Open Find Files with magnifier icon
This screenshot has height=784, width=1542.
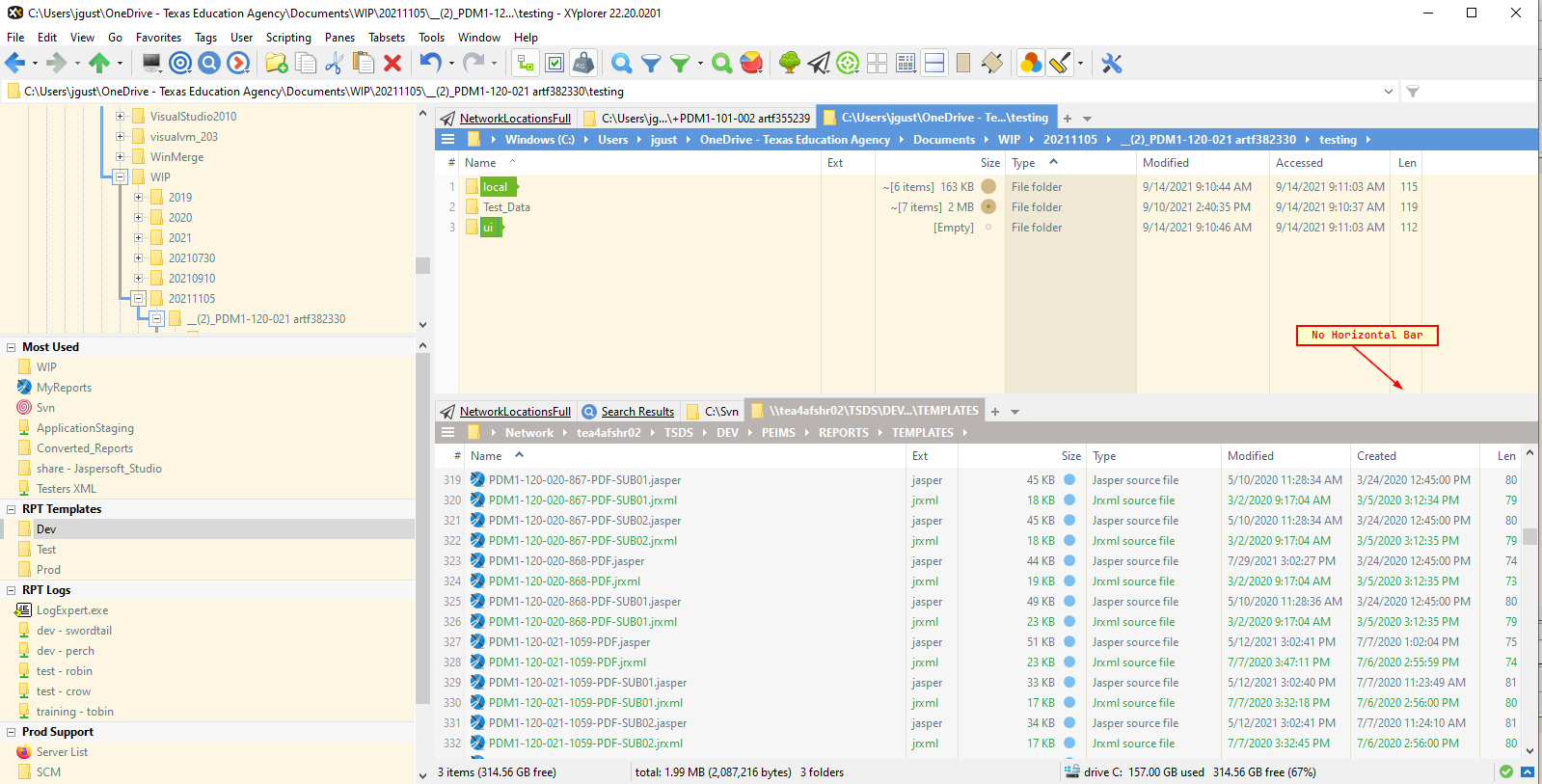click(x=622, y=64)
